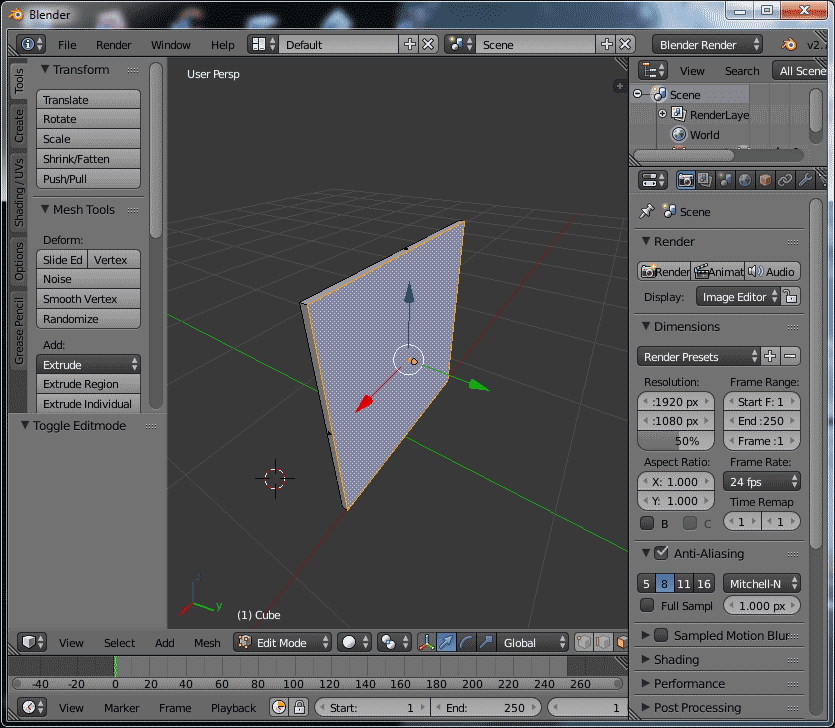Open the Add menu in the 3D view
The width and height of the screenshot is (835, 728).
point(164,642)
